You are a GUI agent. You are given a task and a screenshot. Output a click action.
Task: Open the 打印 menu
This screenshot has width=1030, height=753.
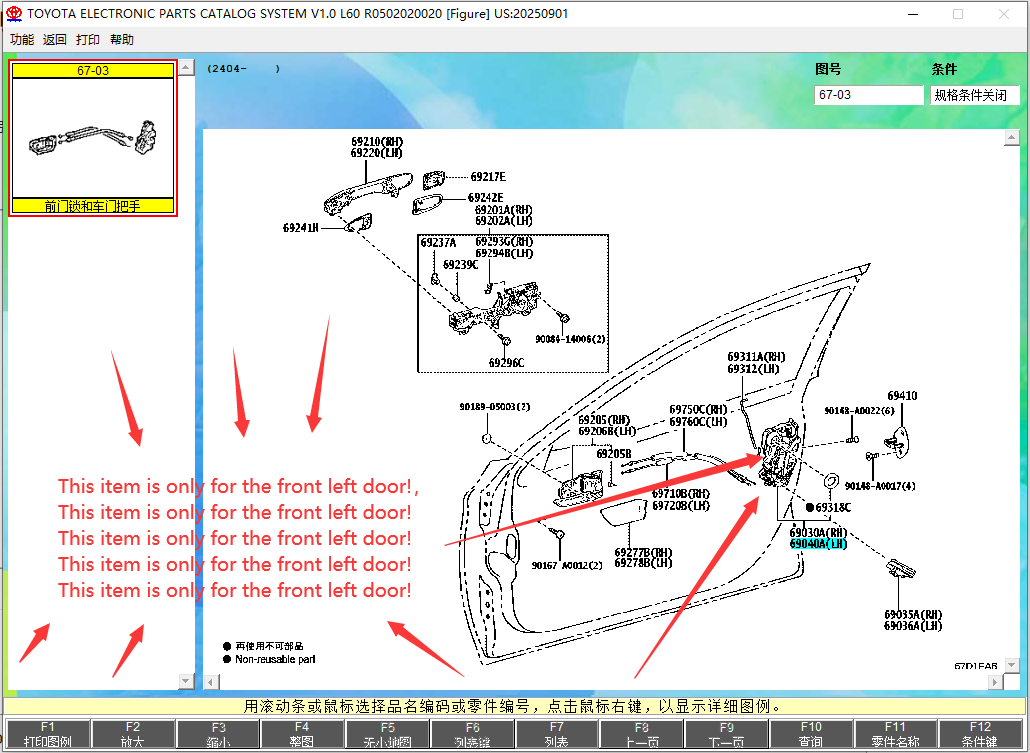click(87, 39)
